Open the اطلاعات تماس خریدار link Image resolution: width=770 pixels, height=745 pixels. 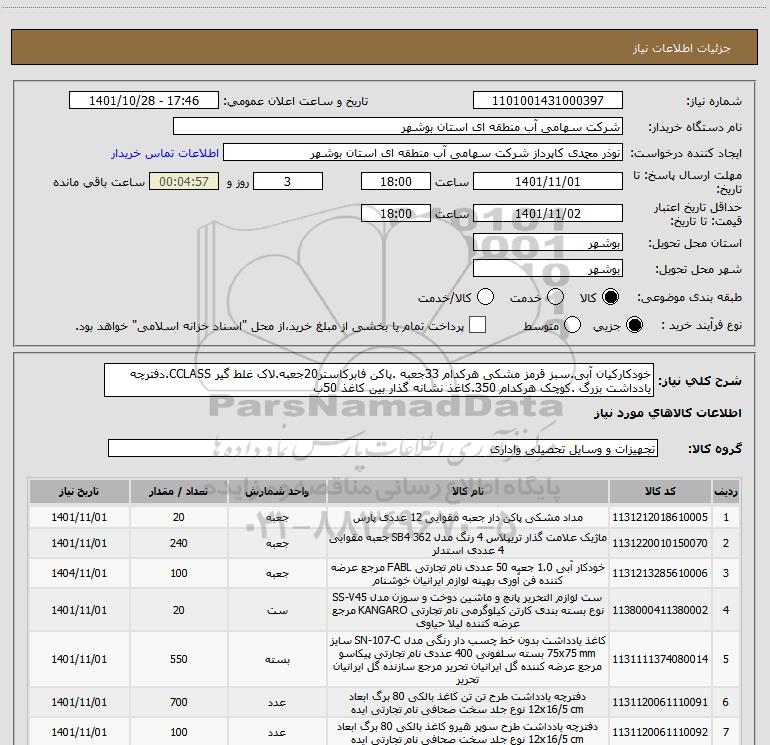pos(165,153)
